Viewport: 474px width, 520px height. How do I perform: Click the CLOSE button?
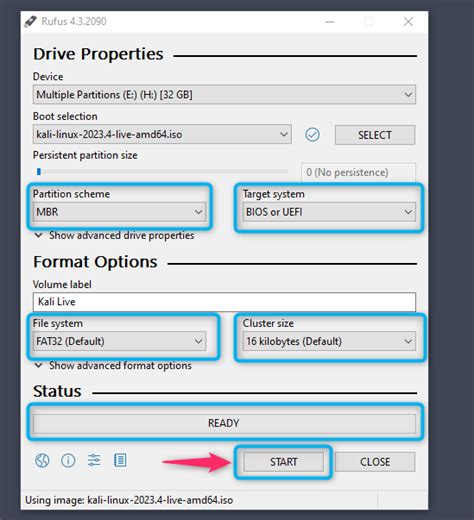coord(375,462)
